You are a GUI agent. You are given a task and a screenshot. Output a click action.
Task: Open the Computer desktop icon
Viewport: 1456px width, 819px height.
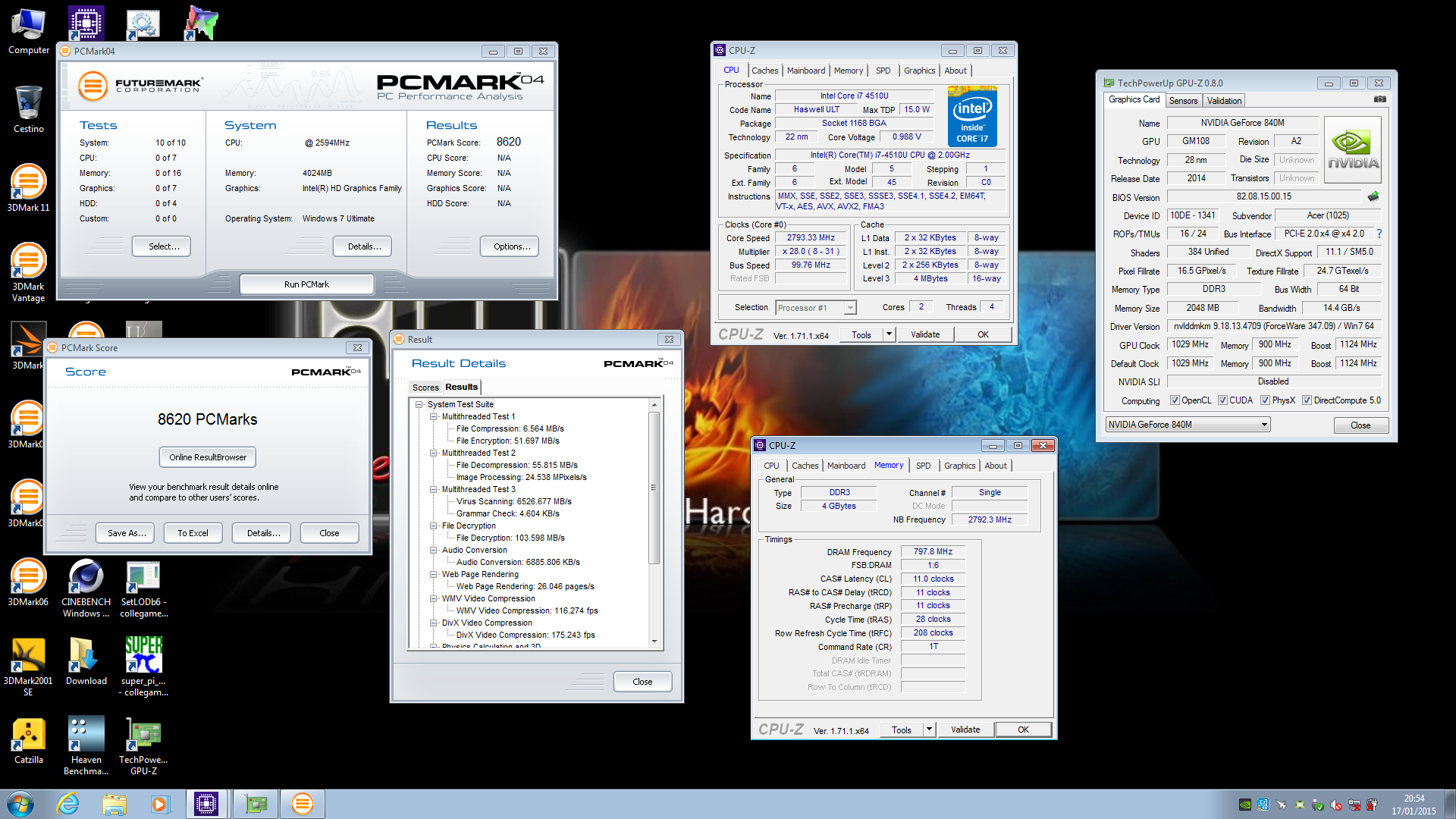[x=29, y=30]
